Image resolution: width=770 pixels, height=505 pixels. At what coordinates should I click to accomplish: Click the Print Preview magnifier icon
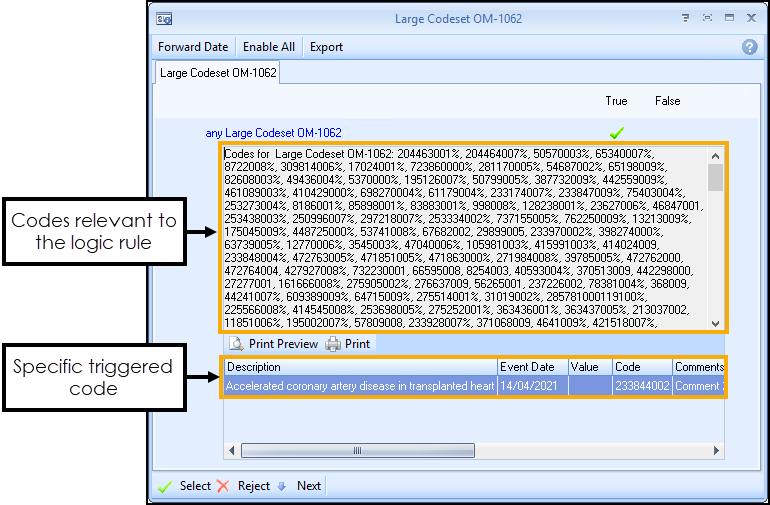click(235, 344)
